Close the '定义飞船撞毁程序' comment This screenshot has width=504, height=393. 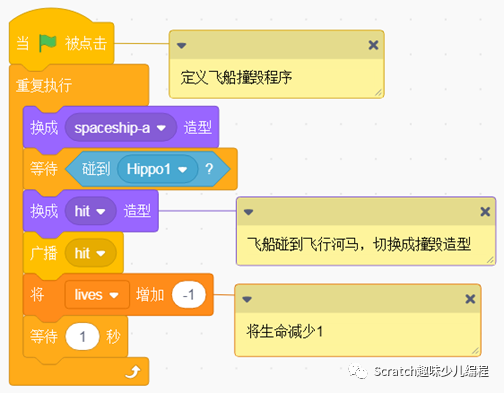373,45
